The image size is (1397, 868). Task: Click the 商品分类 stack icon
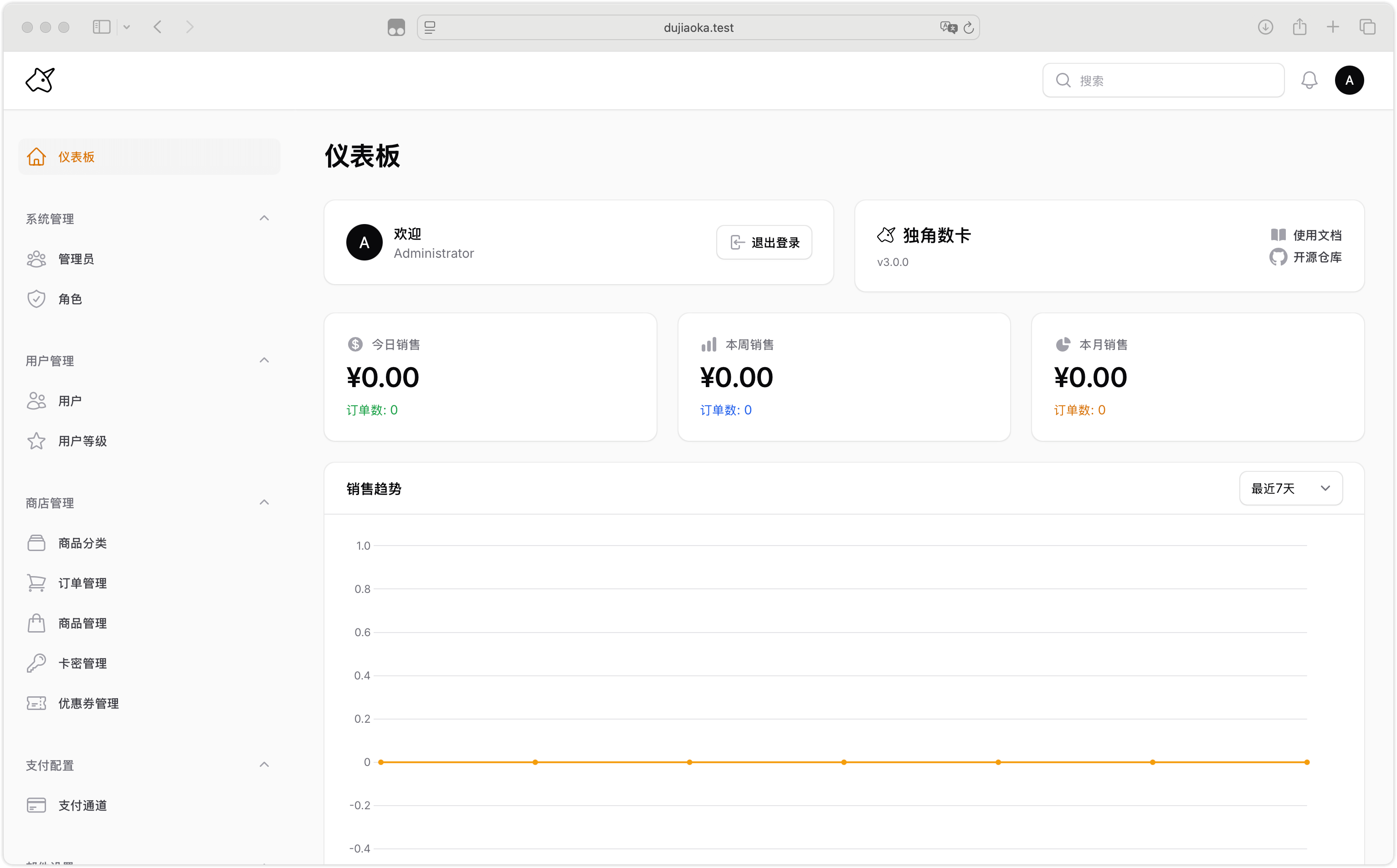[36, 542]
